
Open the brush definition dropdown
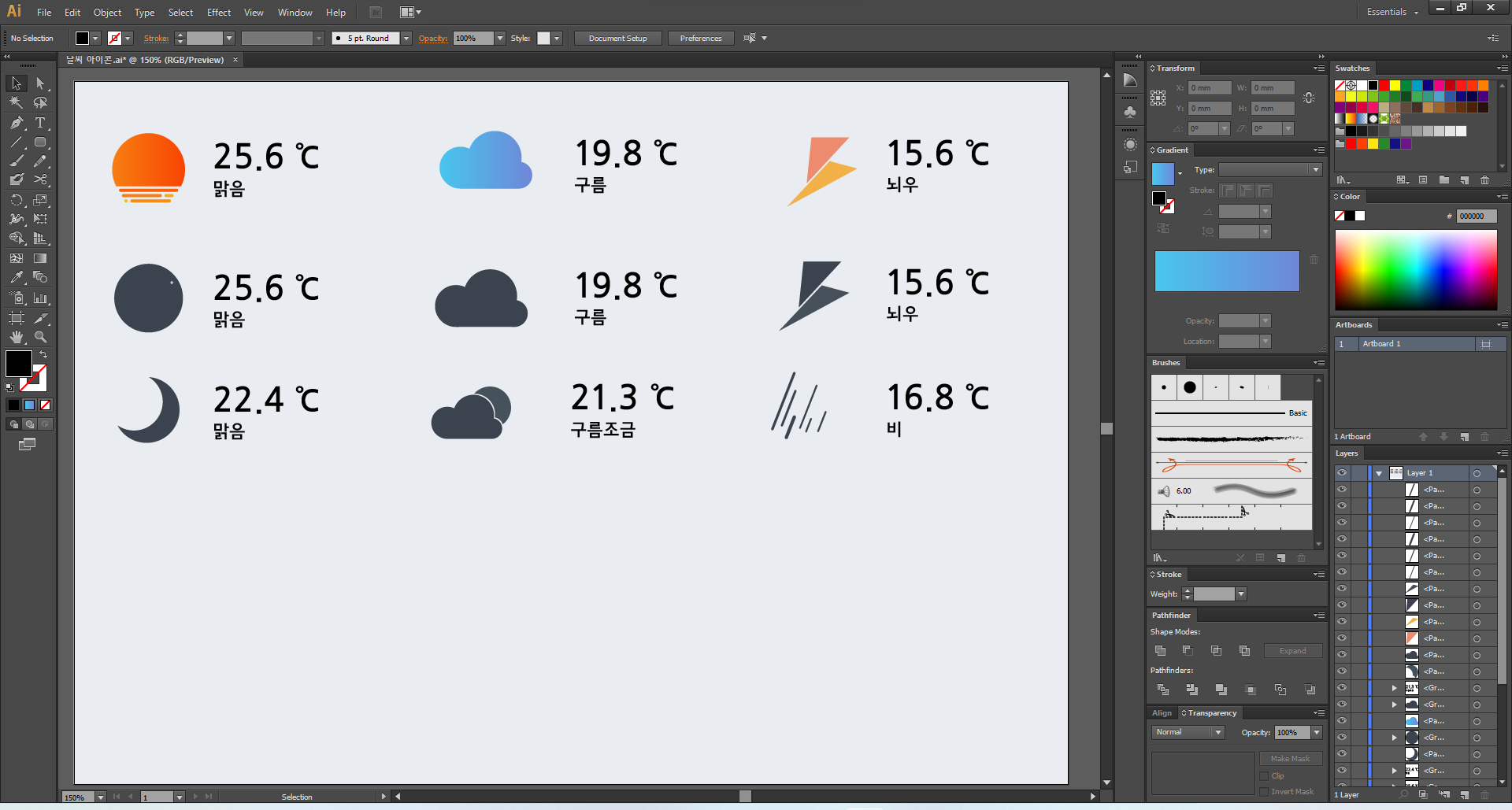point(406,38)
